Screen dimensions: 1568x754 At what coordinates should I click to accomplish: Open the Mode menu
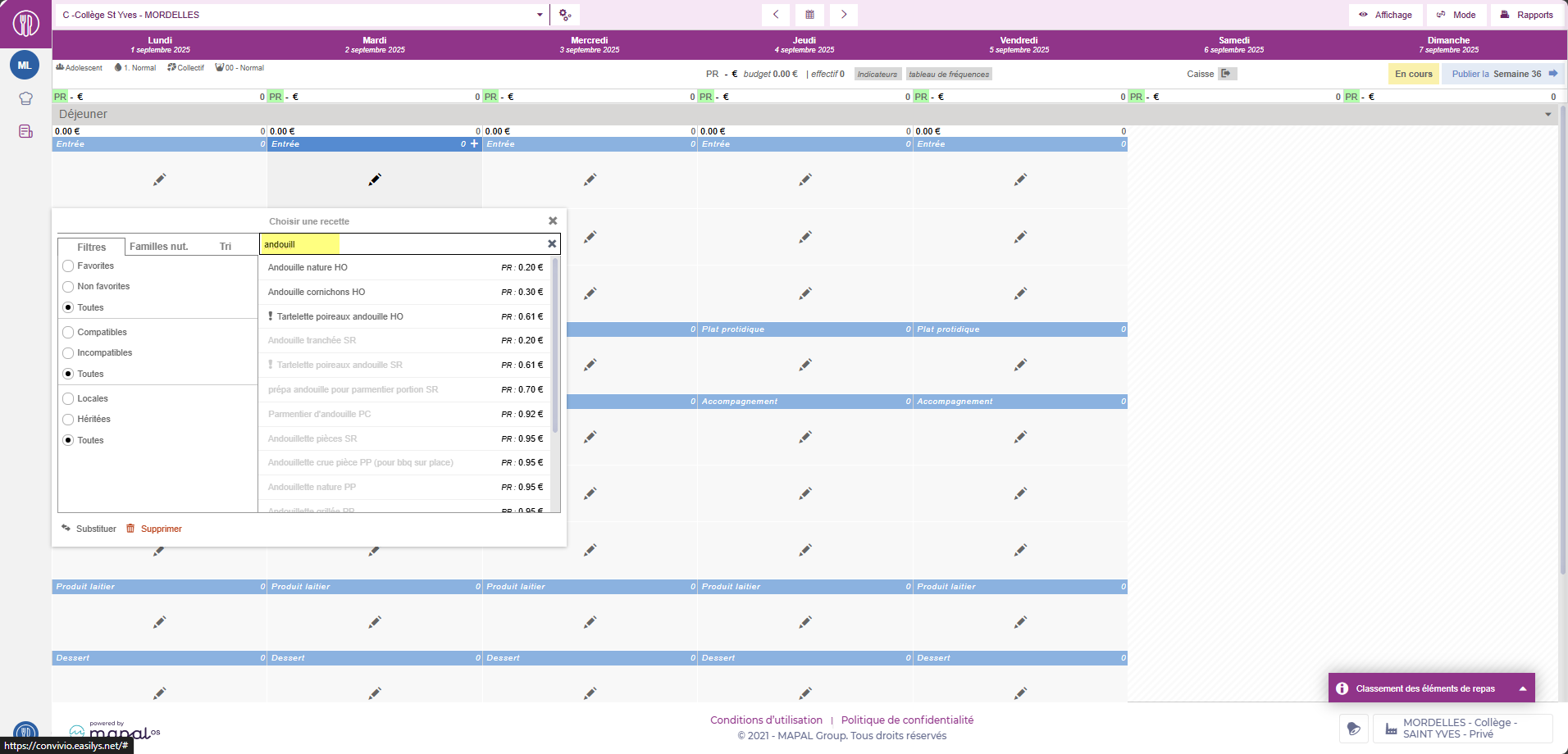[1456, 15]
